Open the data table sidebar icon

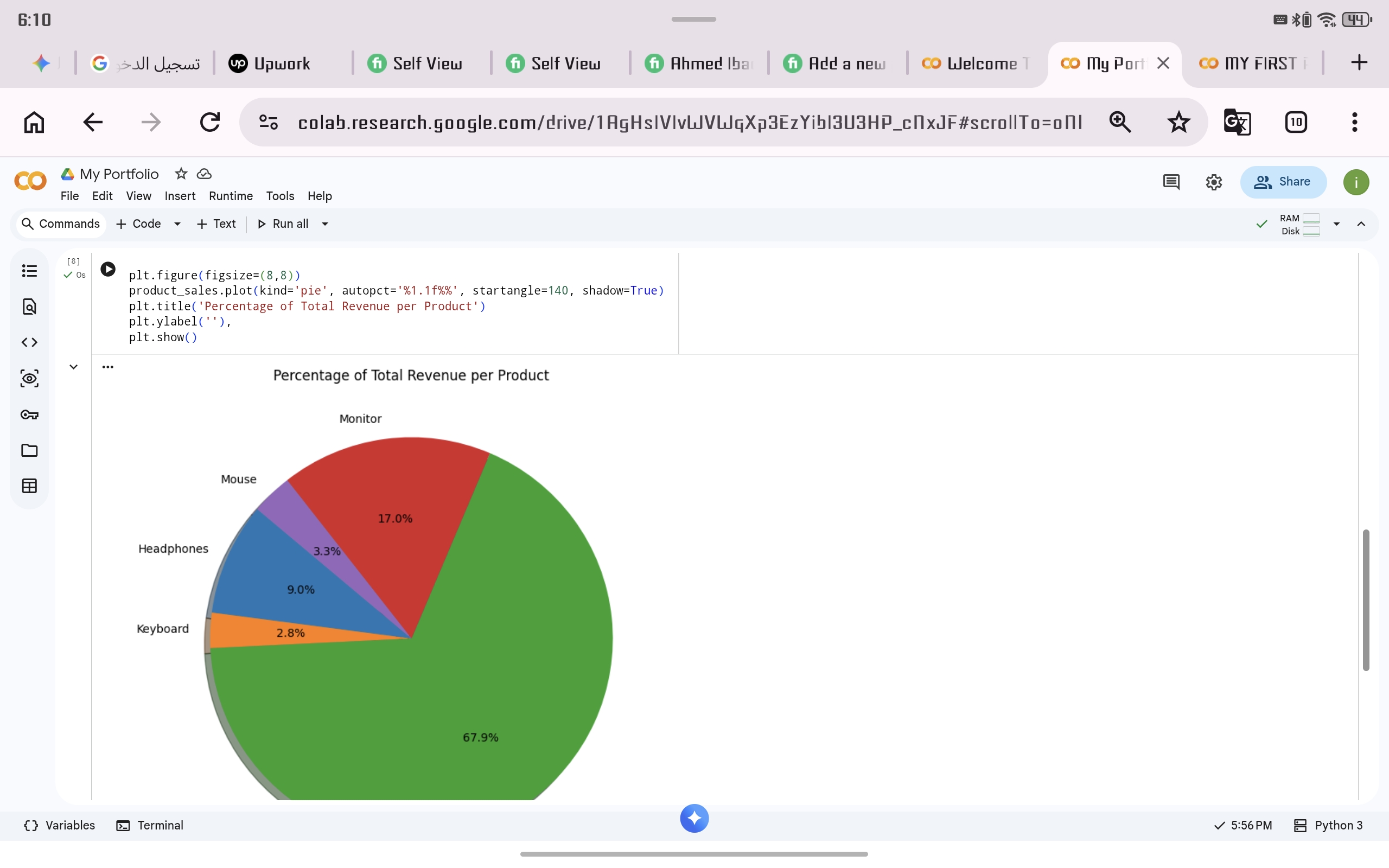[x=29, y=486]
